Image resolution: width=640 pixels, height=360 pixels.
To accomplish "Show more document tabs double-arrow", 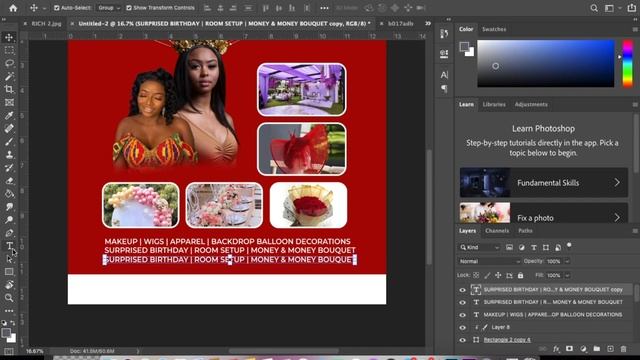I will [428, 24].
